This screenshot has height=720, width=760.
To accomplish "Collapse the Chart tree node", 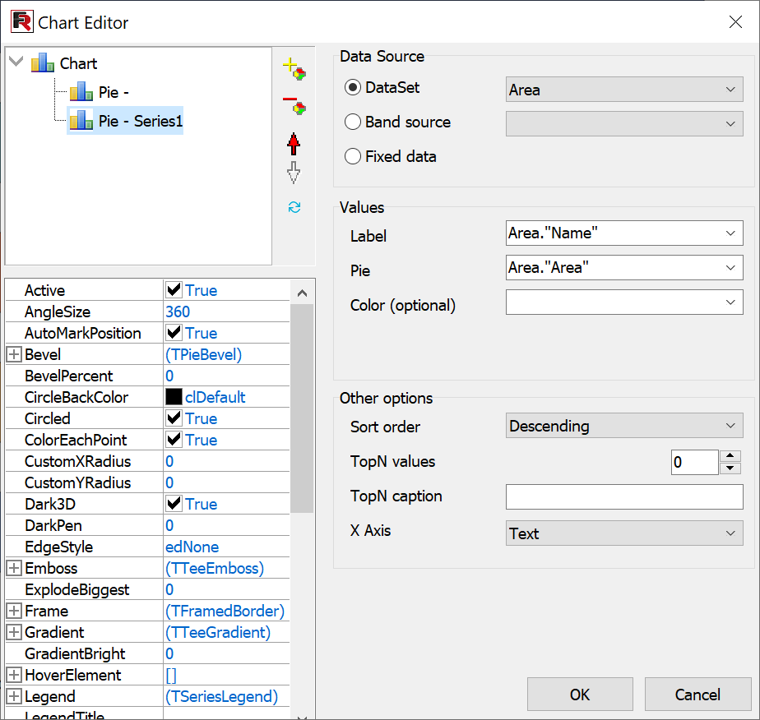I will (15, 63).
